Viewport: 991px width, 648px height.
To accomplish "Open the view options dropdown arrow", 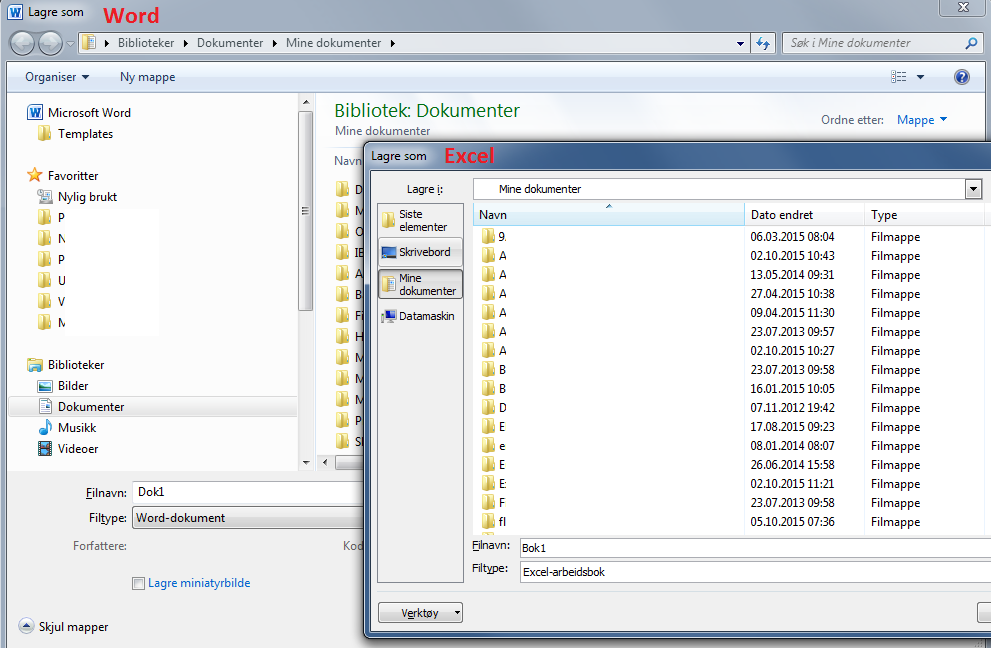I will 920,77.
